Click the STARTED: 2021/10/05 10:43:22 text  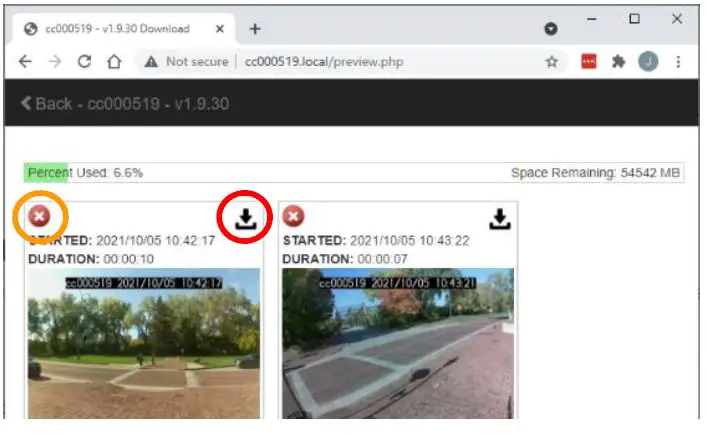coord(376,241)
